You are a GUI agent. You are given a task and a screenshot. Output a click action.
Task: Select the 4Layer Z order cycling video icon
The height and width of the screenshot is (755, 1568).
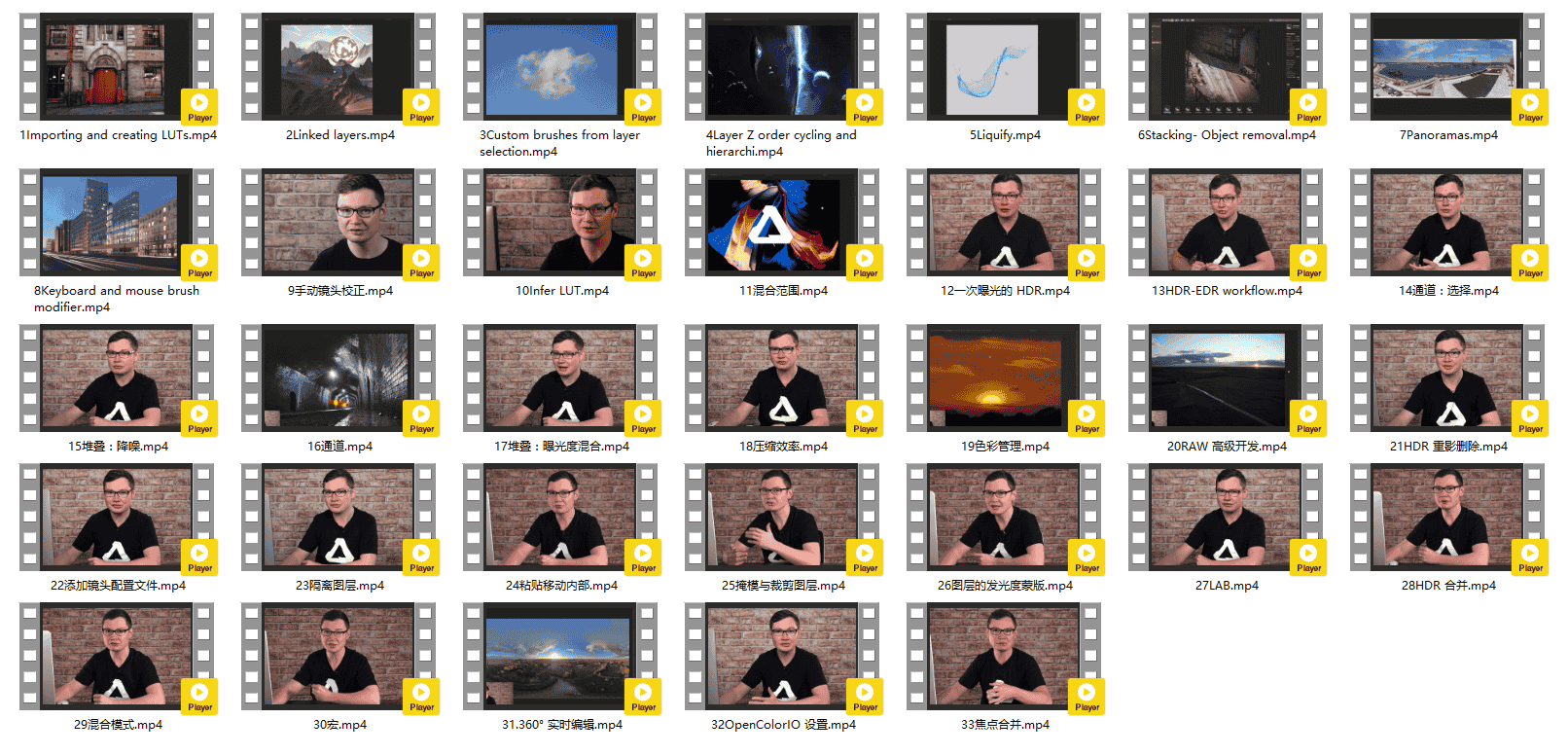[x=782, y=67]
